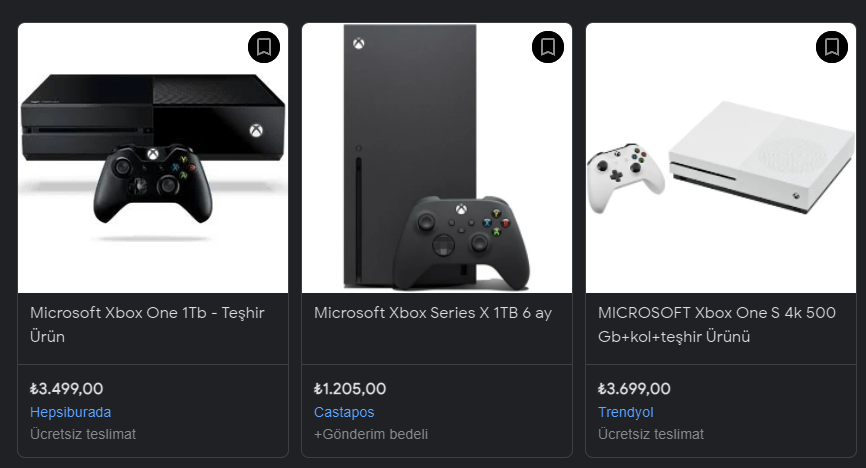The width and height of the screenshot is (866, 468).
Task: Click the ₺1.205,00 price
Action: coord(350,389)
